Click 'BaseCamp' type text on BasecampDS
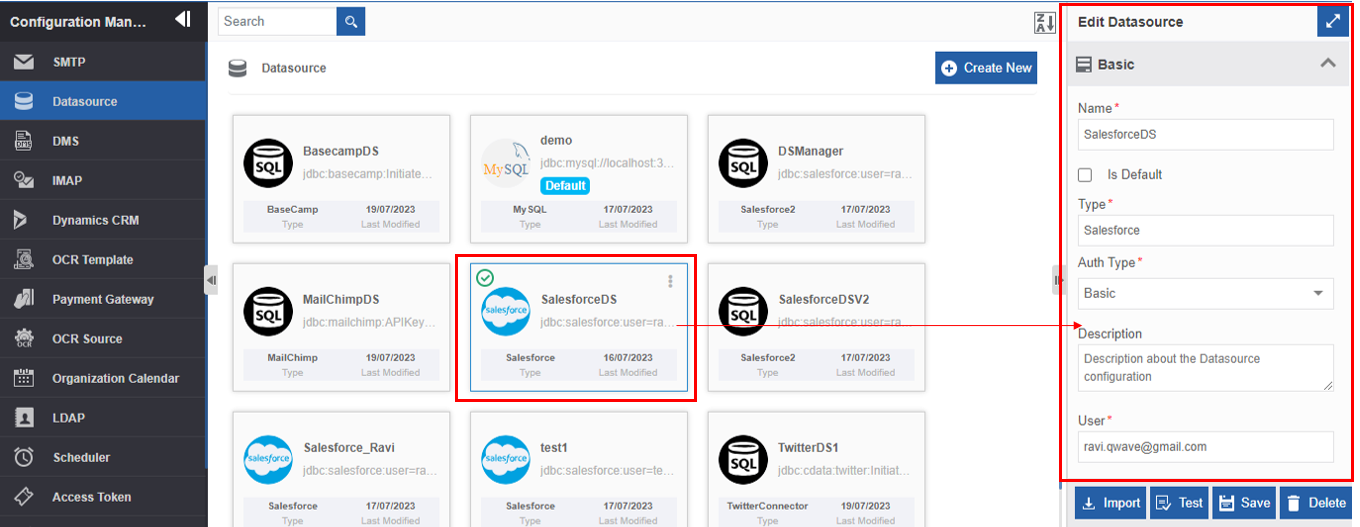 (292, 209)
